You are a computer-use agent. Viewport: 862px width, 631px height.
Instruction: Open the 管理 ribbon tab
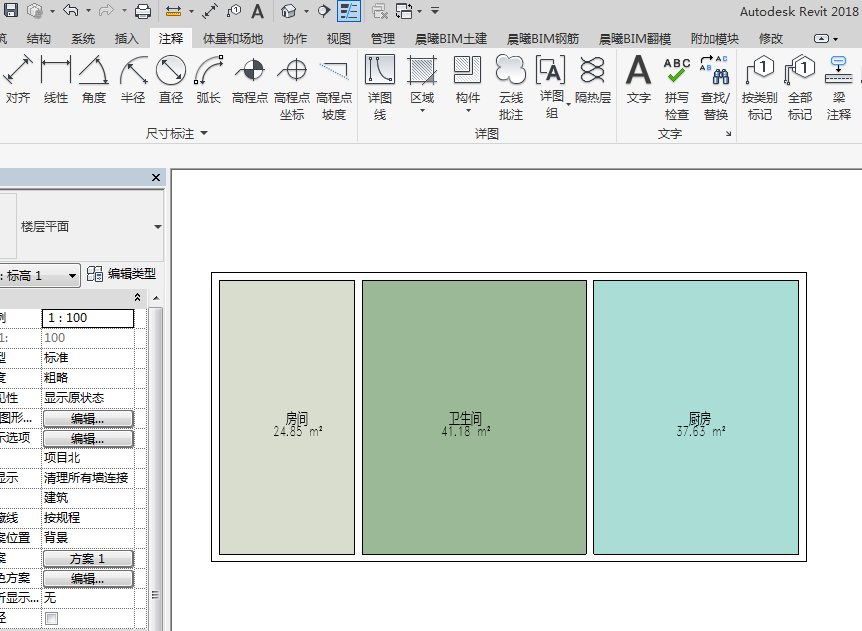(x=383, y=38)
